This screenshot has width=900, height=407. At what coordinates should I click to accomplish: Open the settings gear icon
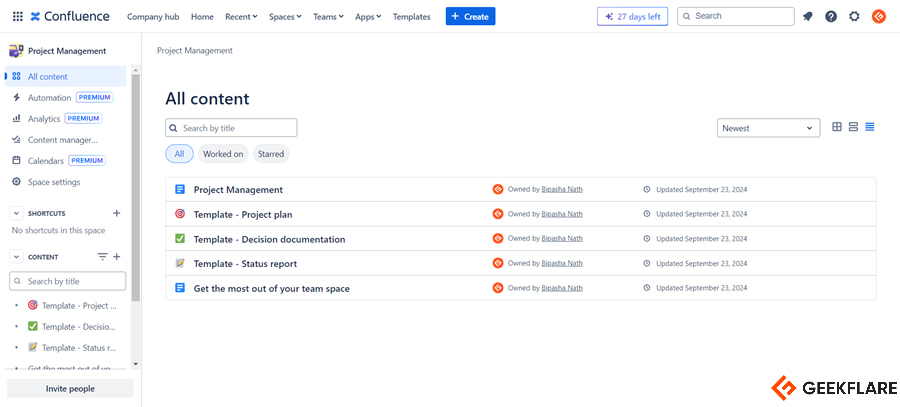click(854, 17)
